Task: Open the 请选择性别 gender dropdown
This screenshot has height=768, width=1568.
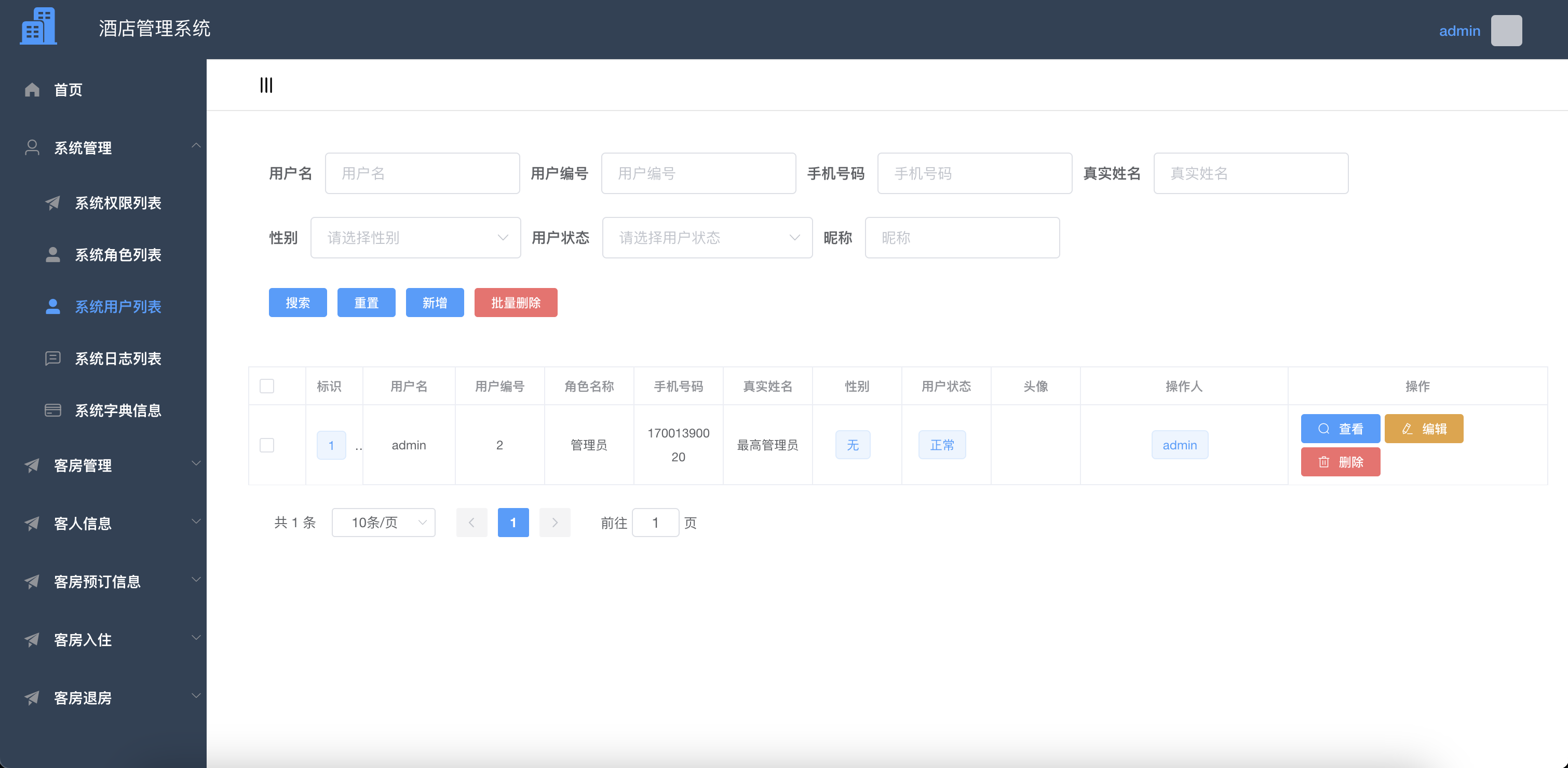Action: [x=416, y=237]
